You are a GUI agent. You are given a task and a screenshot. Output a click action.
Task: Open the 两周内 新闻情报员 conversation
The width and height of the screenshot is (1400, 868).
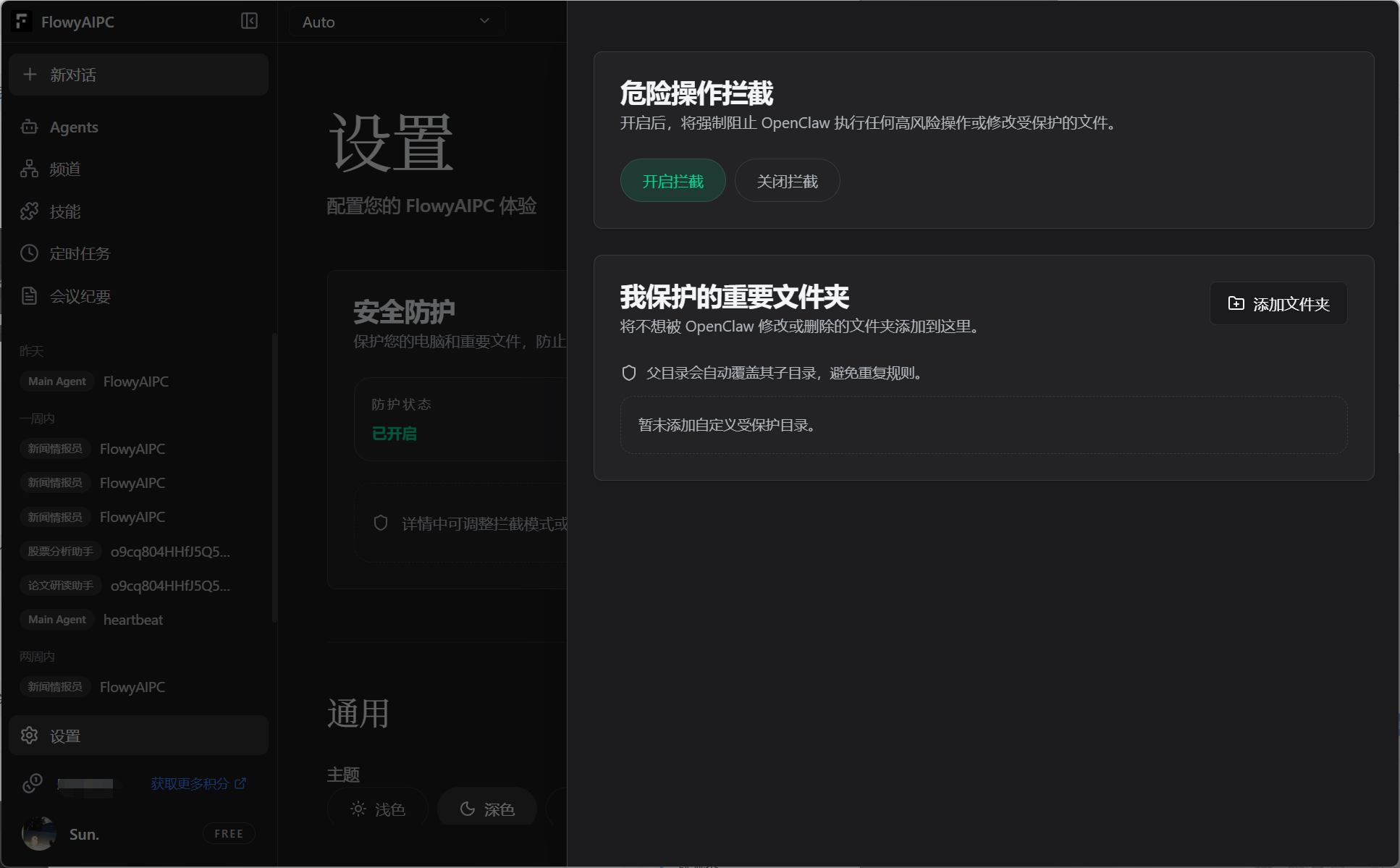pyautogui.click(x=138, y=687)
